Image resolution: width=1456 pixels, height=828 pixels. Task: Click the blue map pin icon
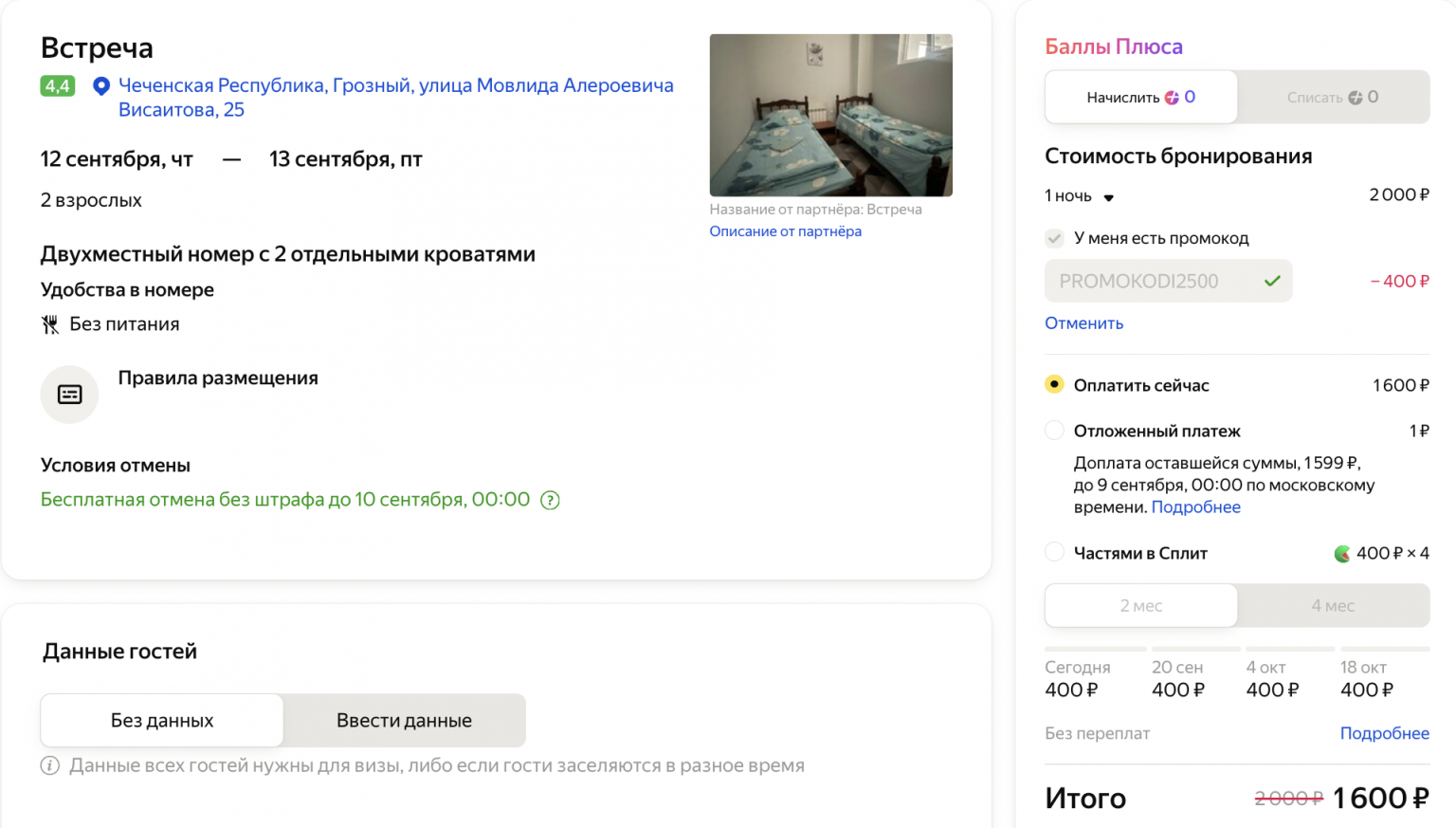pos(101,86)
